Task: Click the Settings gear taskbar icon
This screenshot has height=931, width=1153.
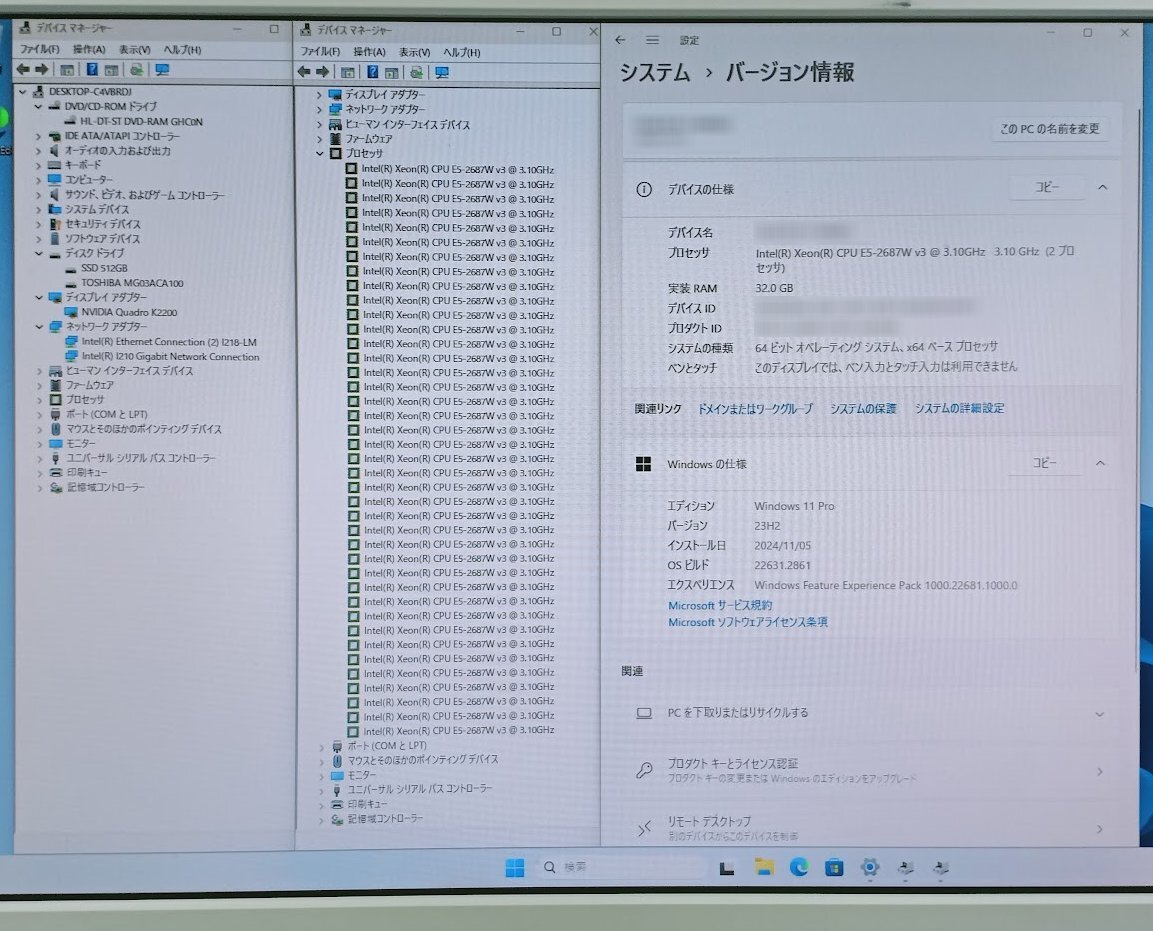Action: tap(870, 868)
